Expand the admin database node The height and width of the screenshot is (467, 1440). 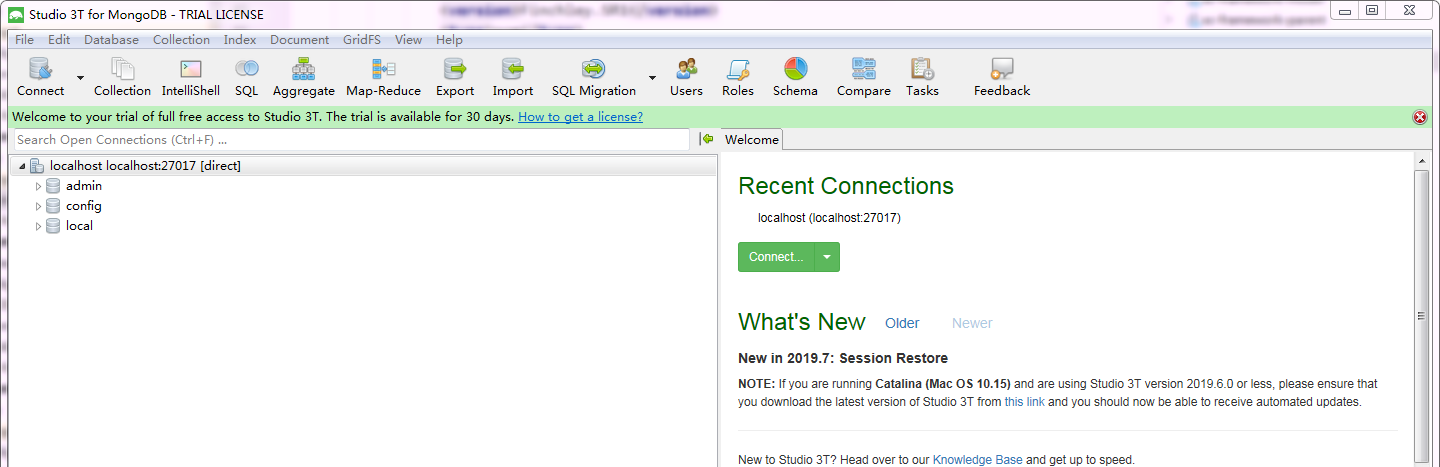coord(39,186)
